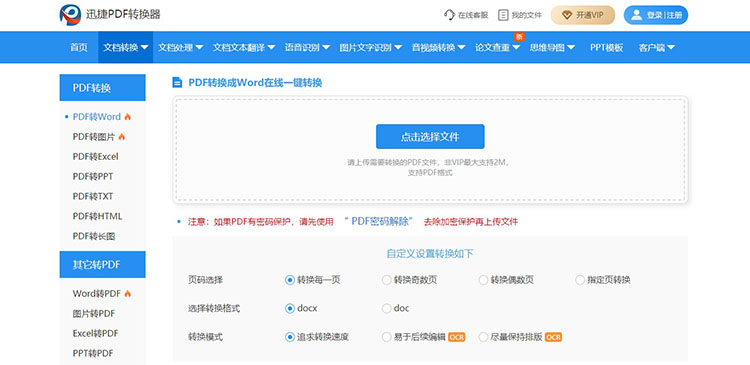Click the 选择转换格式 label
Screen dimensions: 750x365
(214, 309)
